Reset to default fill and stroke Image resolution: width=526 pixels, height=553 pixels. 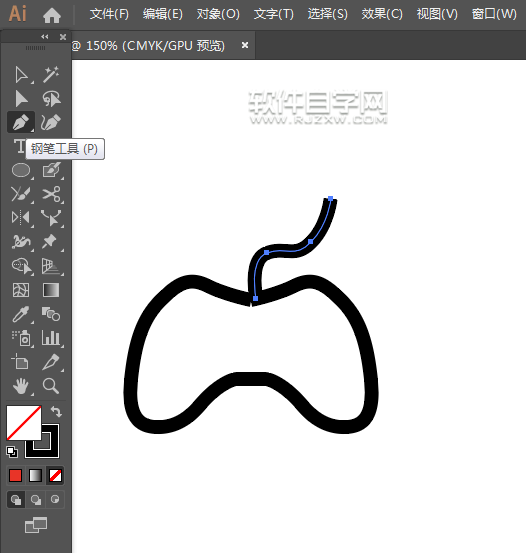coord(12,452)
